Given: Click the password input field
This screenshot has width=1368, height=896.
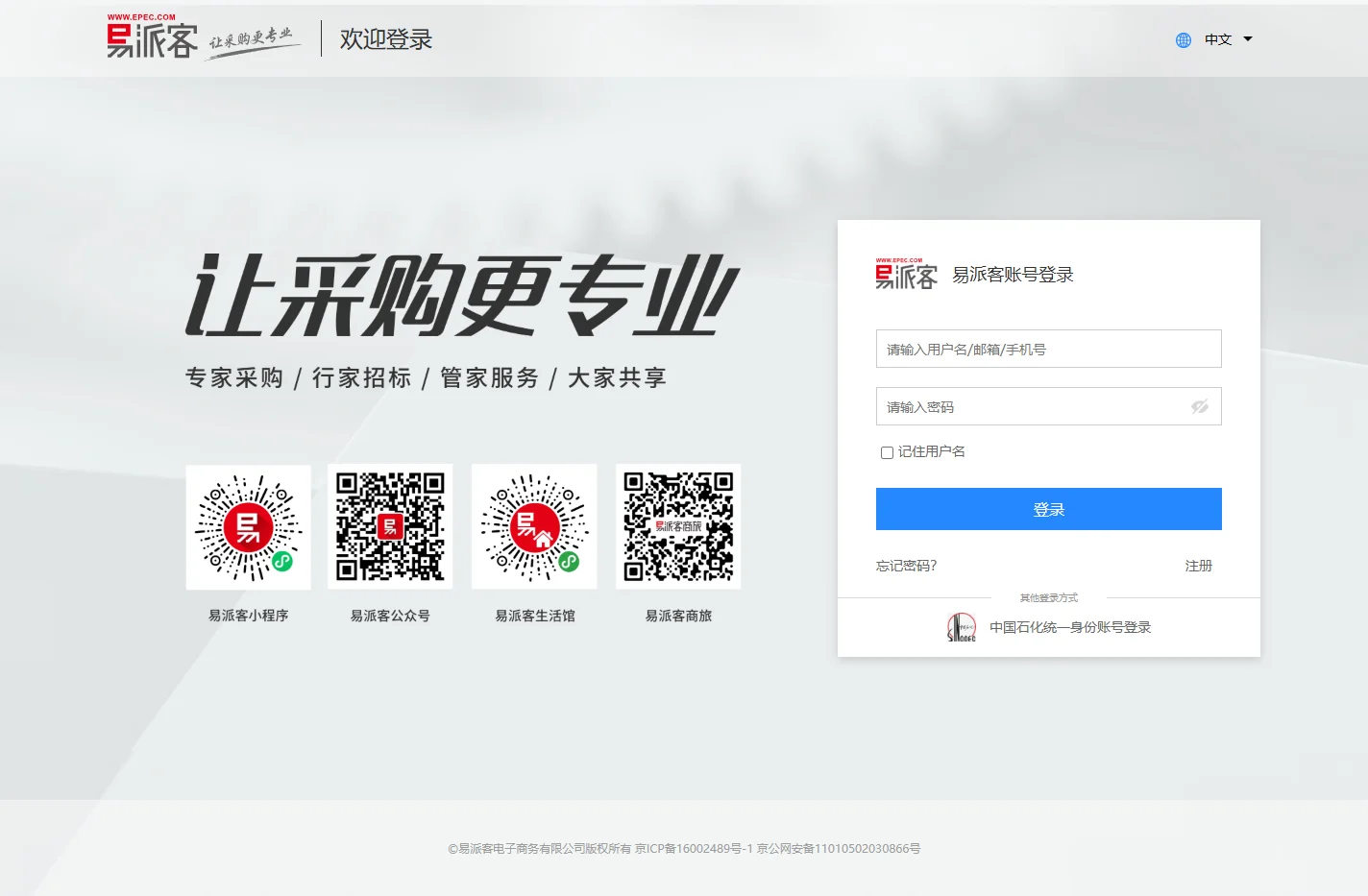Looking at the screenshot, I should (1048, 406).
